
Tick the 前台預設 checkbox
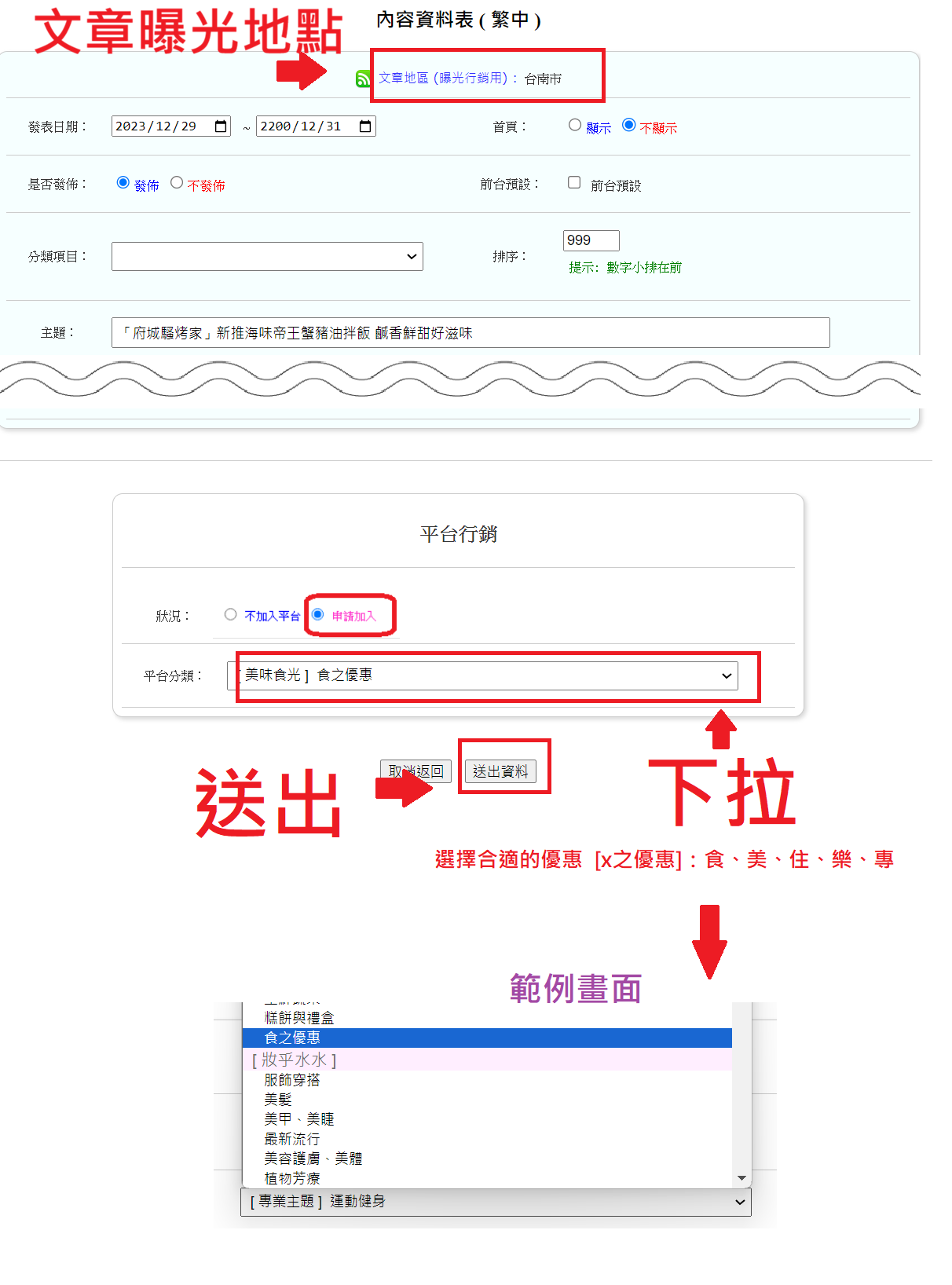coord(574,183)
